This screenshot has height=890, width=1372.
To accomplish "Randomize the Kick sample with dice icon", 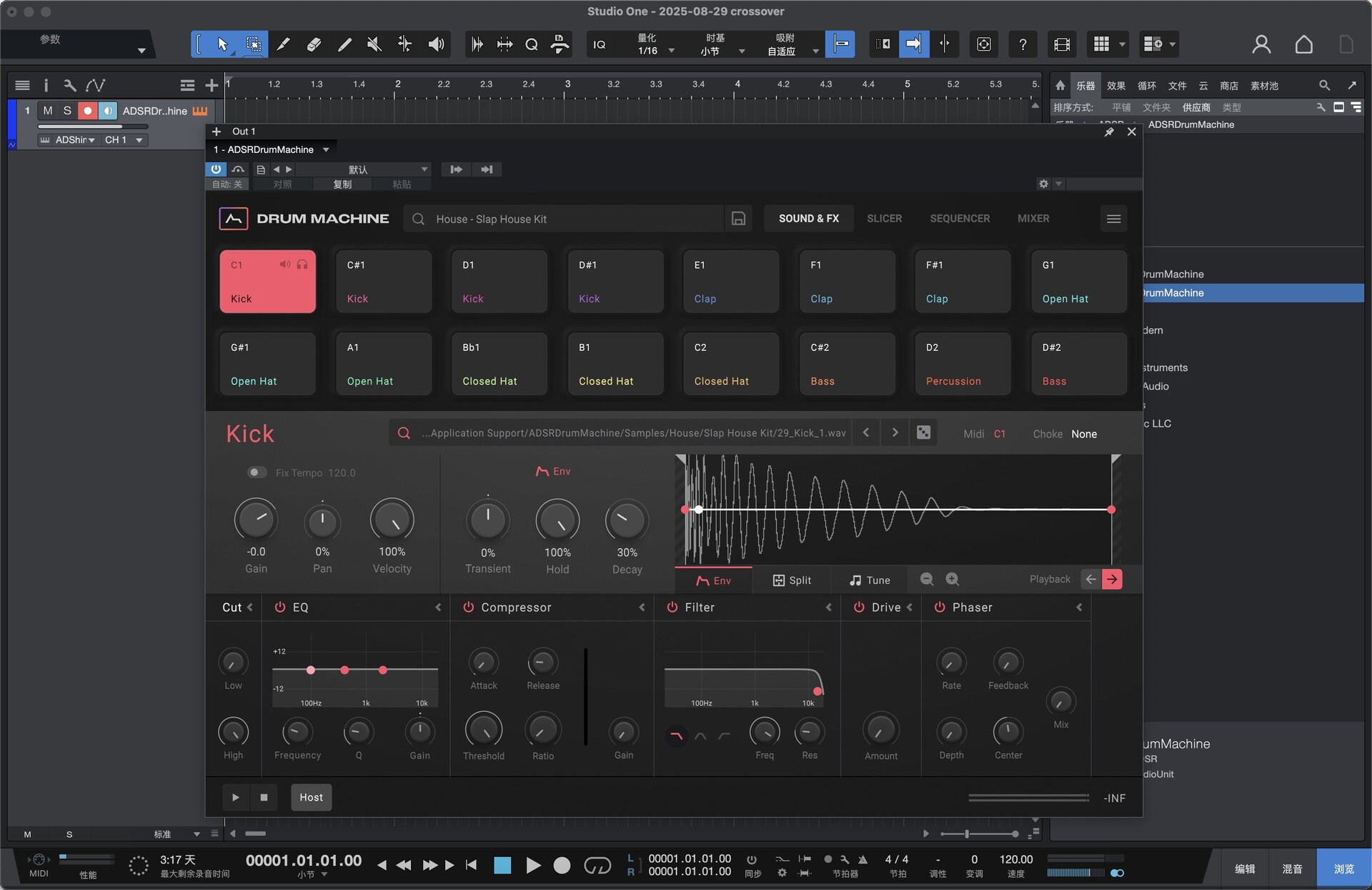I will 923,432.
